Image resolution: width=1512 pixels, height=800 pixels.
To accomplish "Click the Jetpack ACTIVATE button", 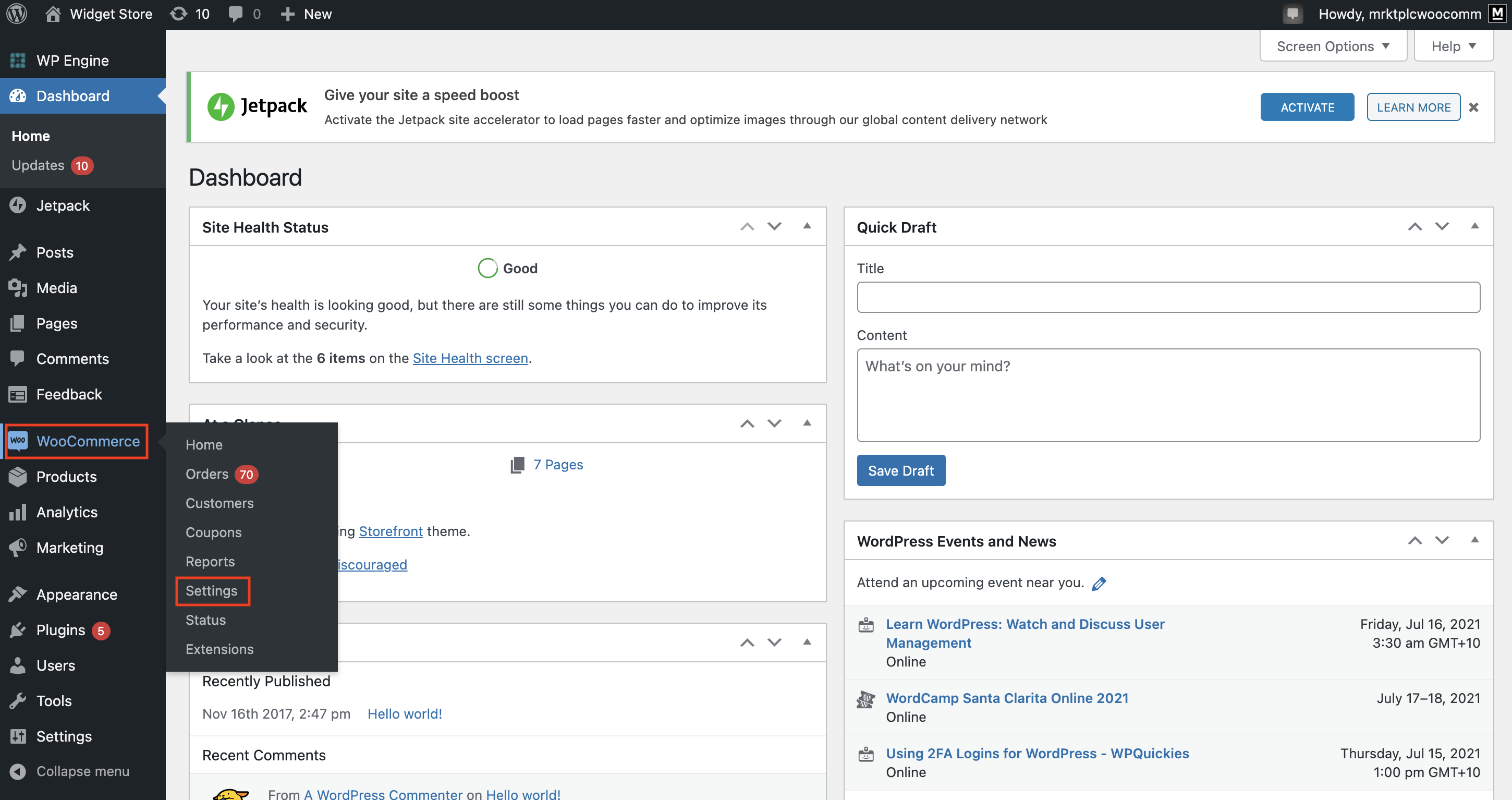I will click(1307, 107).
